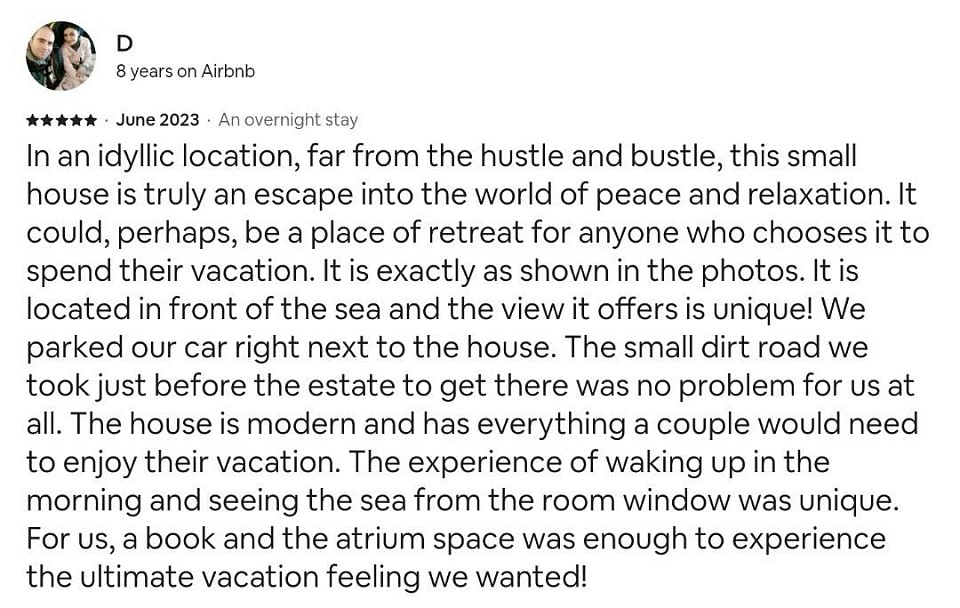Click the words "room window"

(x=635, y=500)
